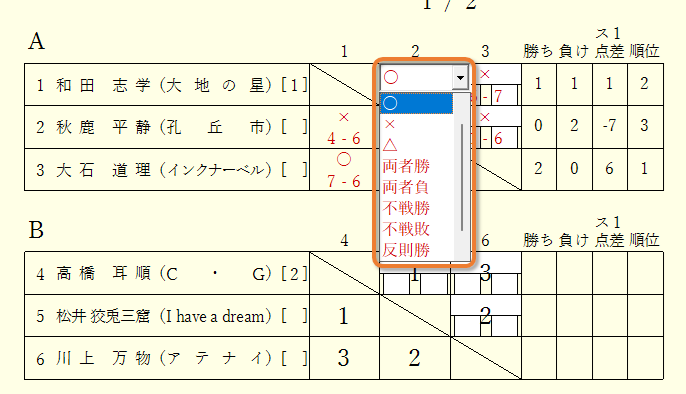This screenshot has height=394, width=686.
Task: Select 反則勝 from the dropdown list
Action: click(x=416, y=250)
